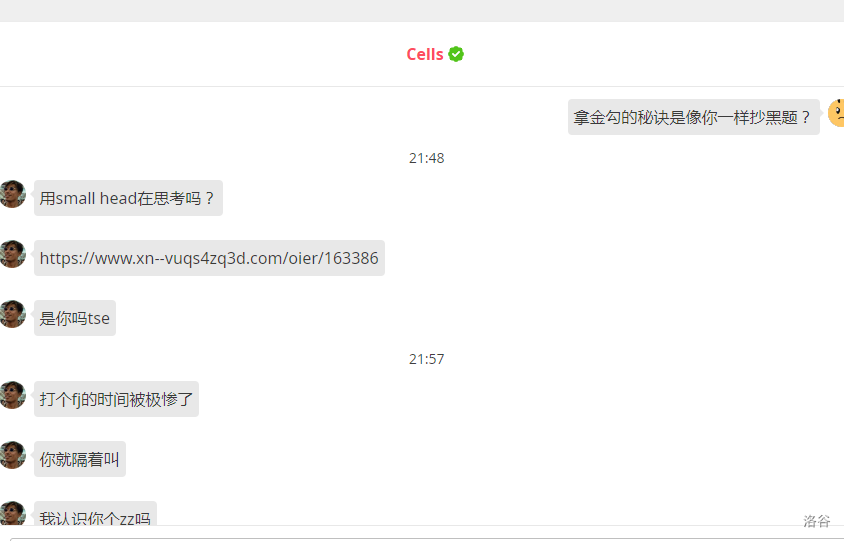Open the Cells username in chat header
The image size is (844, 541).
pos(425,54)
